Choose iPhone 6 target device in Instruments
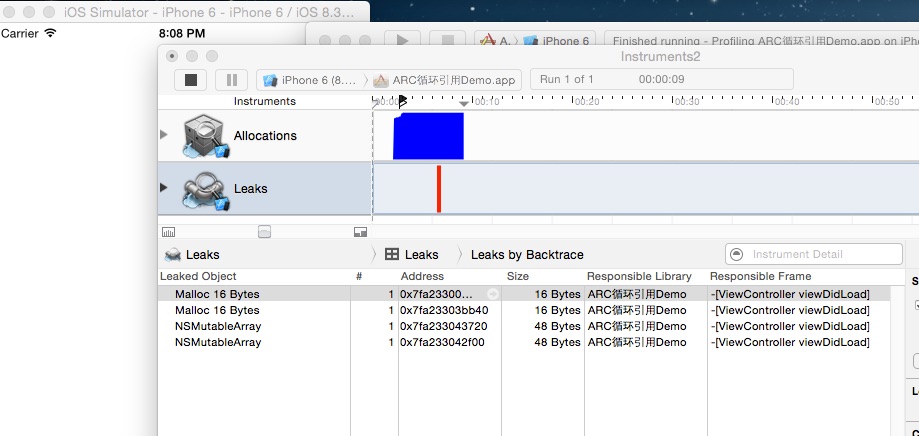Screen dimensions: 919x436 310,80
